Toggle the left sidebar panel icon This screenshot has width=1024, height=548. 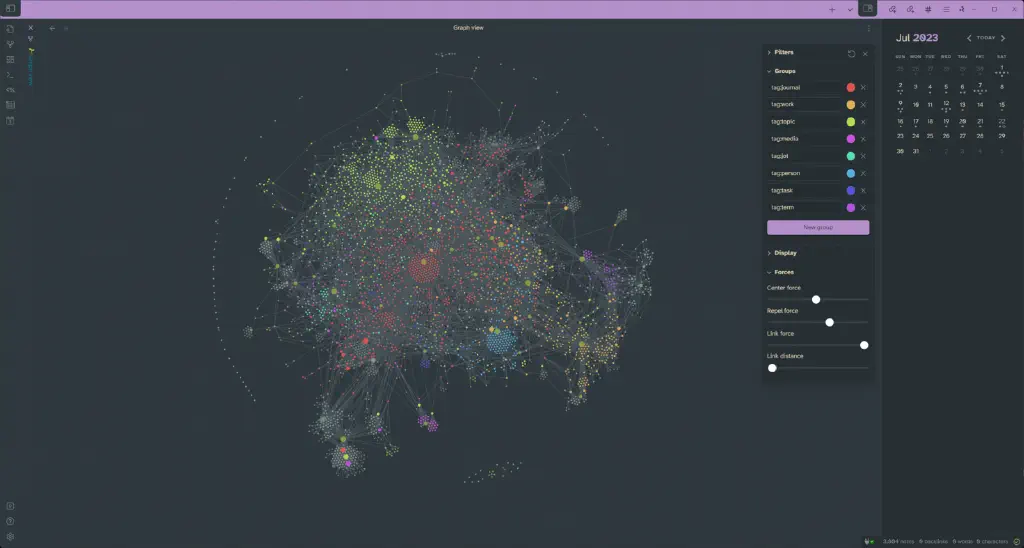(10, 8)
